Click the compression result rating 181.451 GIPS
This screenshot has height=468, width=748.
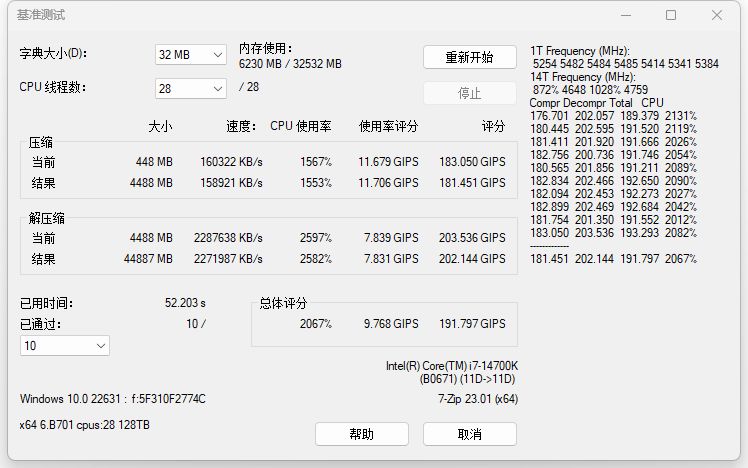[x=472, y=183]
